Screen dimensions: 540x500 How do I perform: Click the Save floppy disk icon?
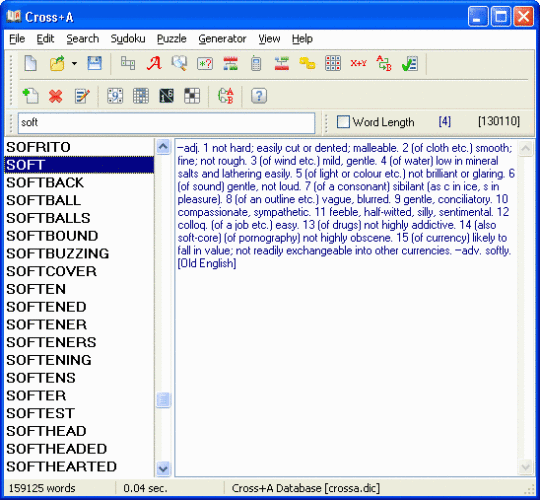pos(94,63)
